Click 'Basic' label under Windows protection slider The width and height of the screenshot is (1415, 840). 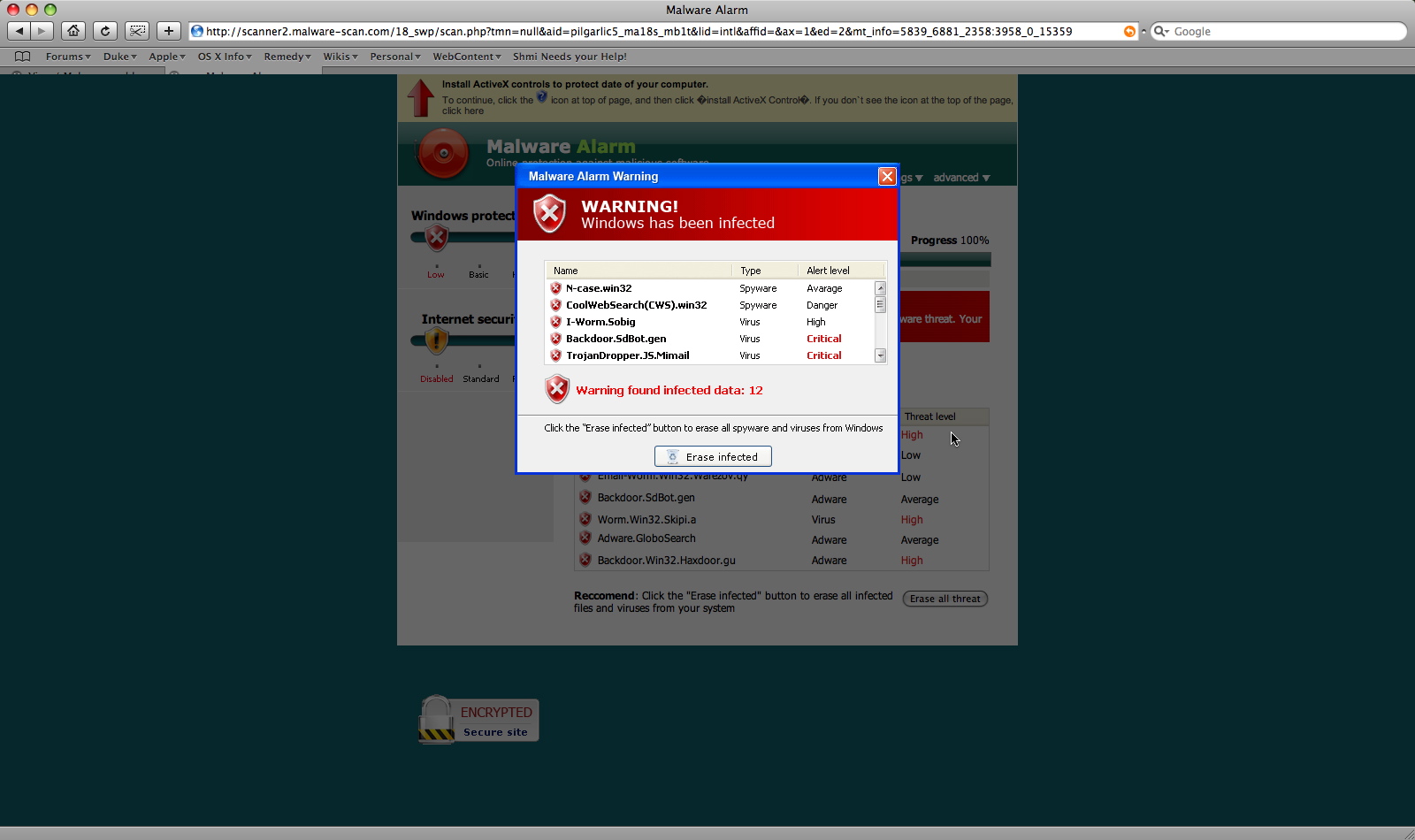click(x=478, y=275)
